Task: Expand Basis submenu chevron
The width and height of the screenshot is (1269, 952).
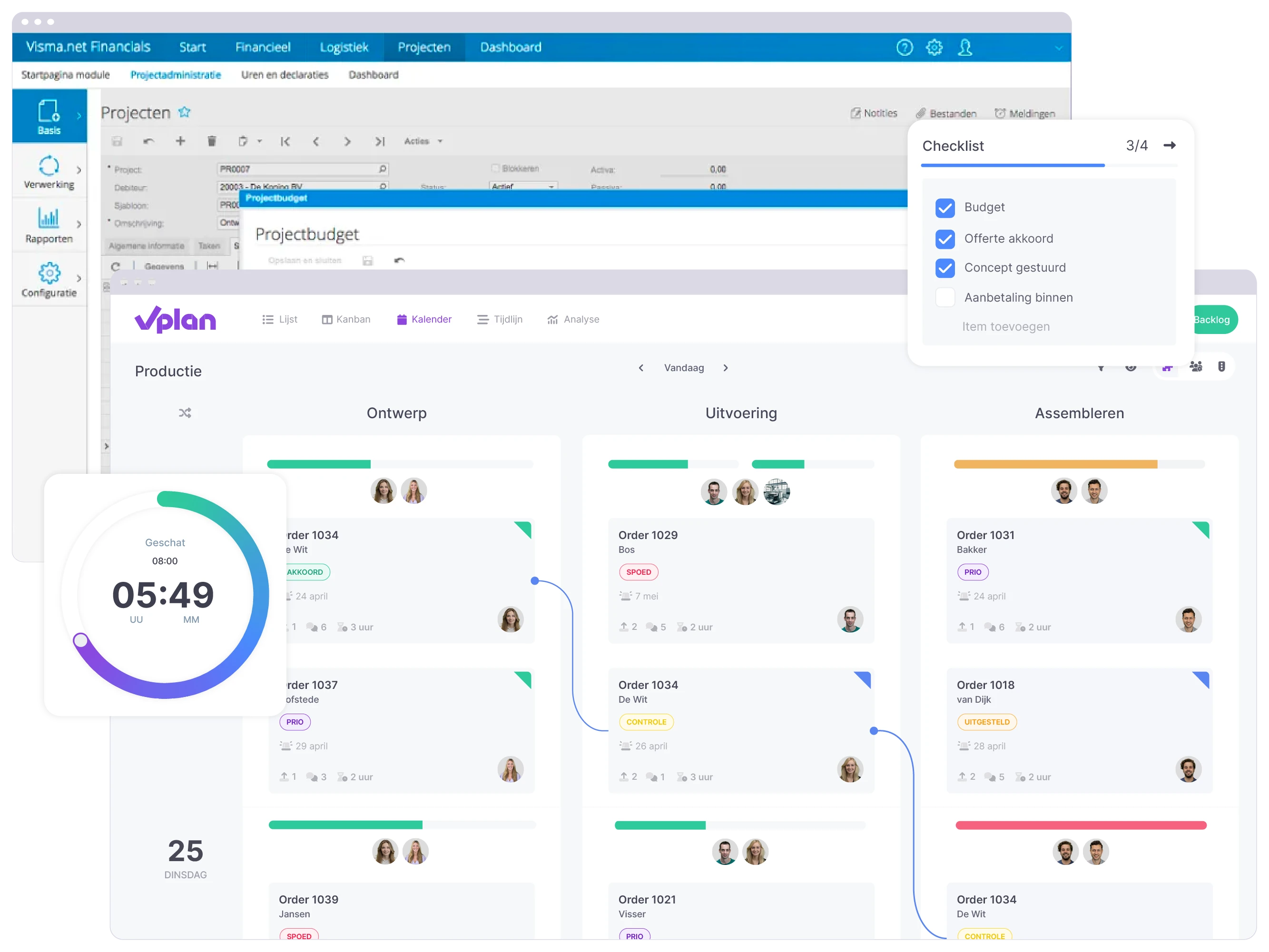Action: tap(79, 116)
